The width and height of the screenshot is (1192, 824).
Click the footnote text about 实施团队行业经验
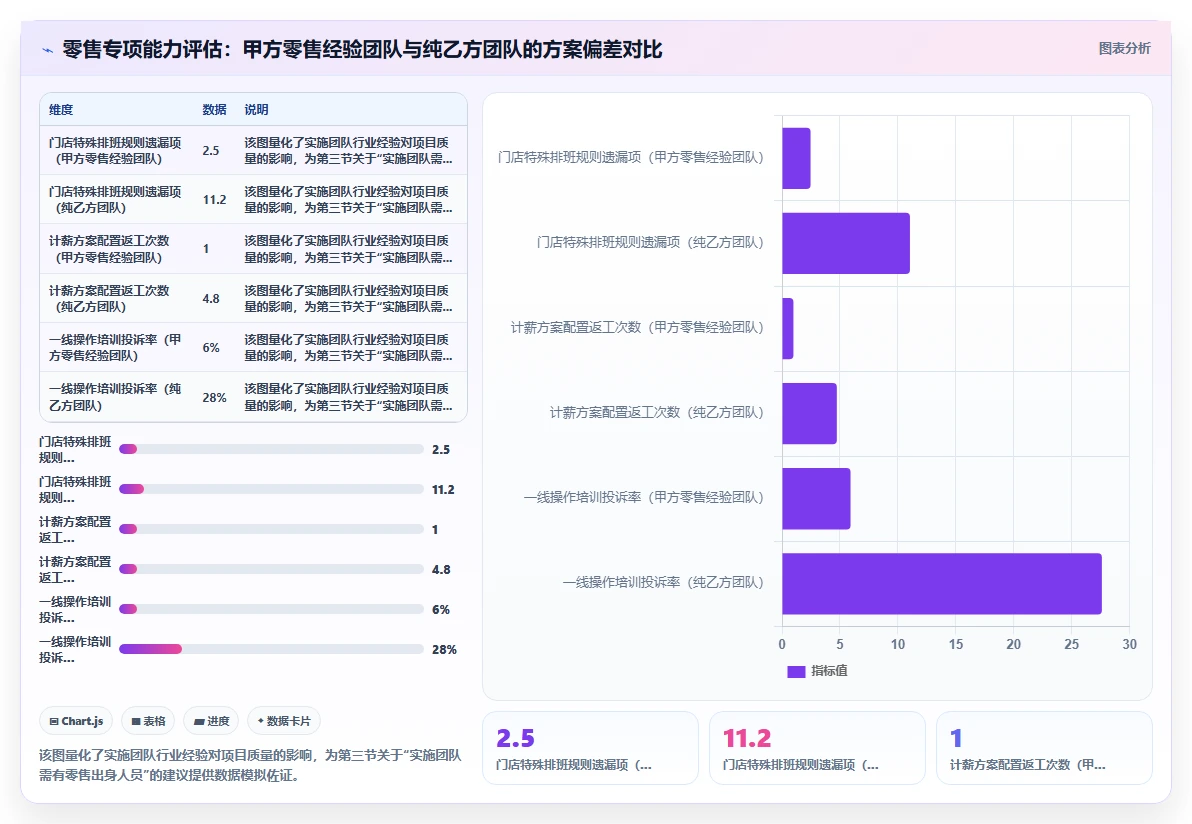250,765
